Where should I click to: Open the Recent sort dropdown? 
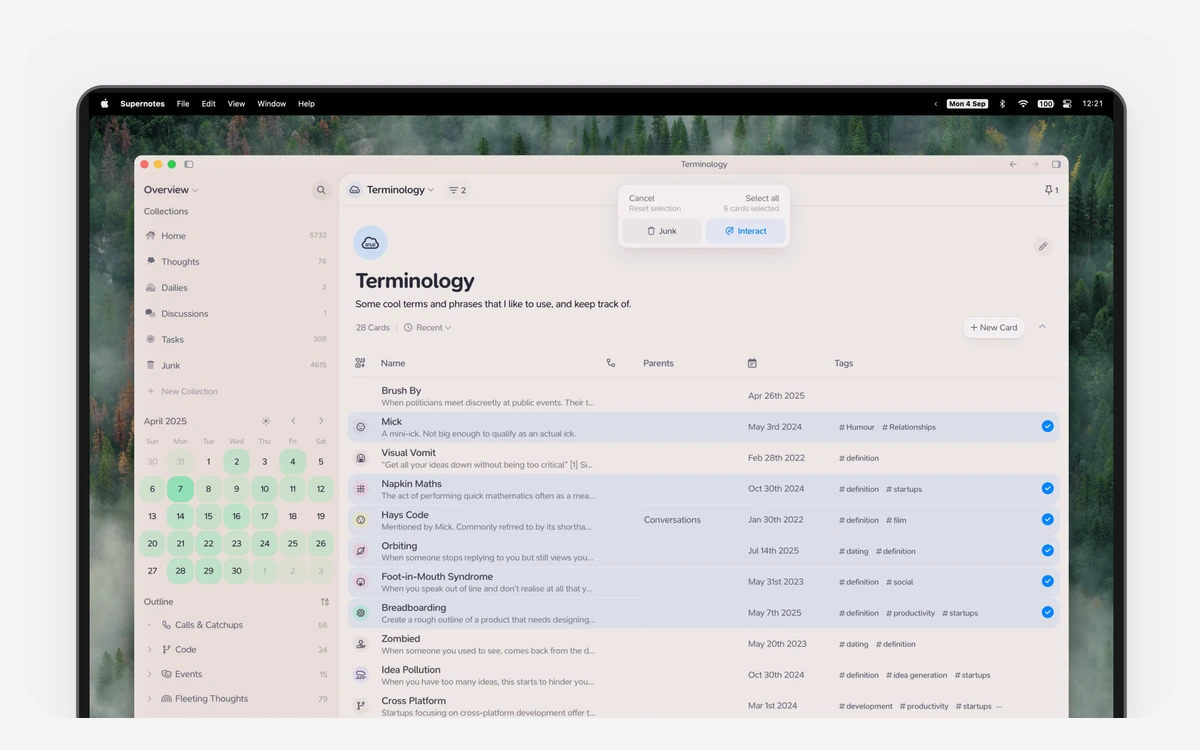pyautogui.click(x=427, y=328)
